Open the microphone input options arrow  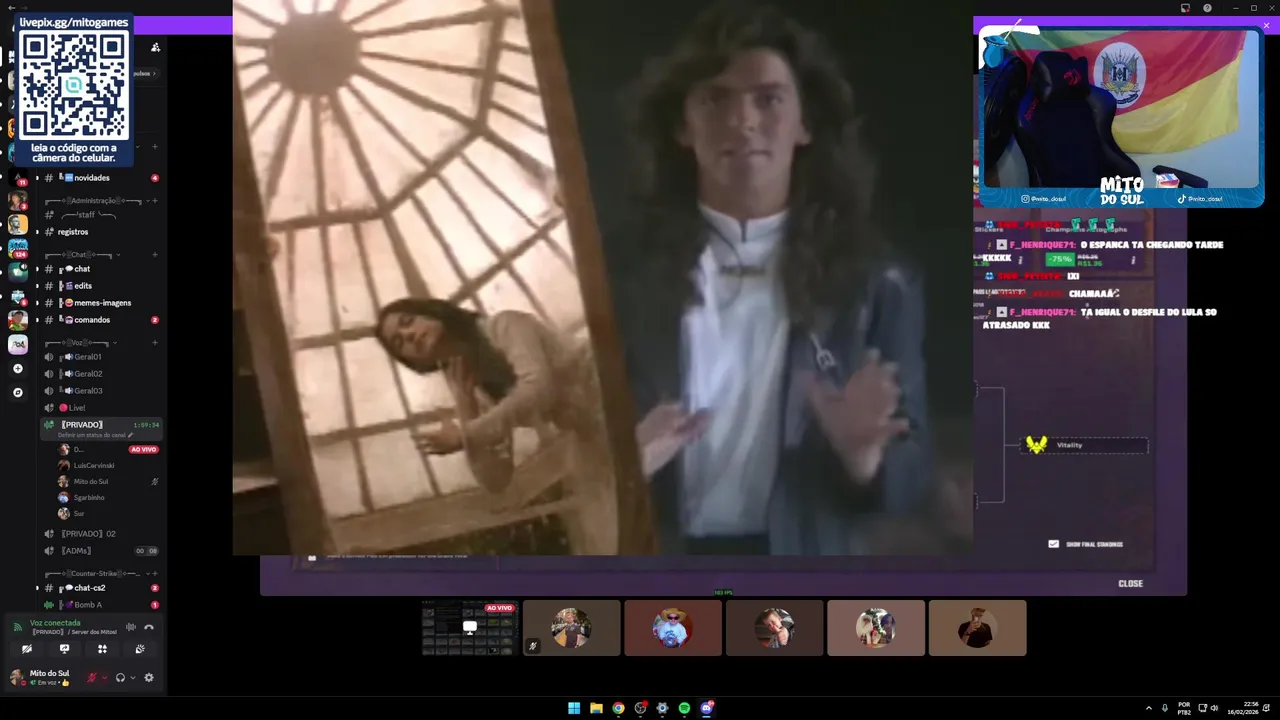104,678
